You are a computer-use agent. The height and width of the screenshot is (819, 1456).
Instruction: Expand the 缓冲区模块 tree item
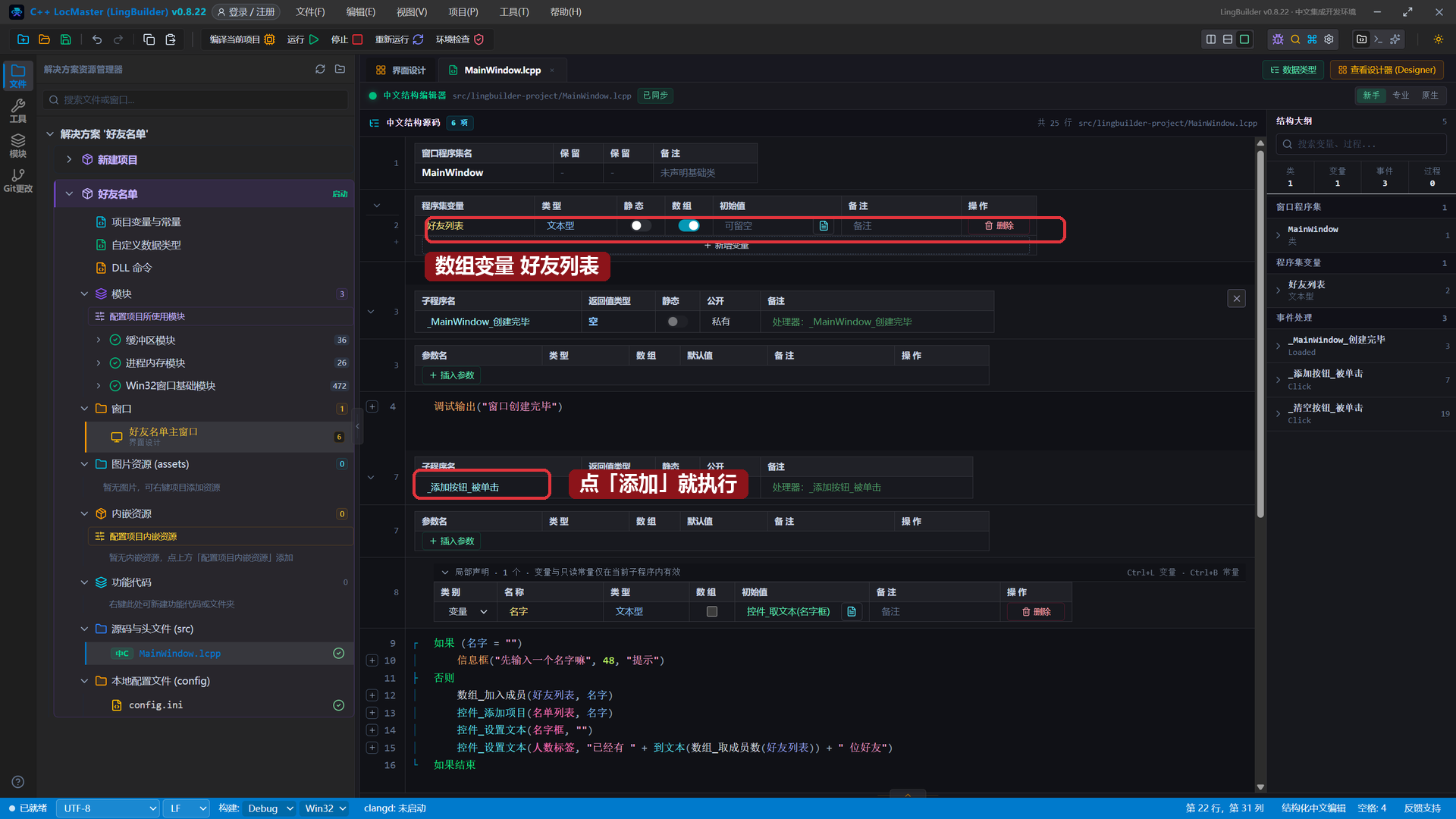pos(99,340)
